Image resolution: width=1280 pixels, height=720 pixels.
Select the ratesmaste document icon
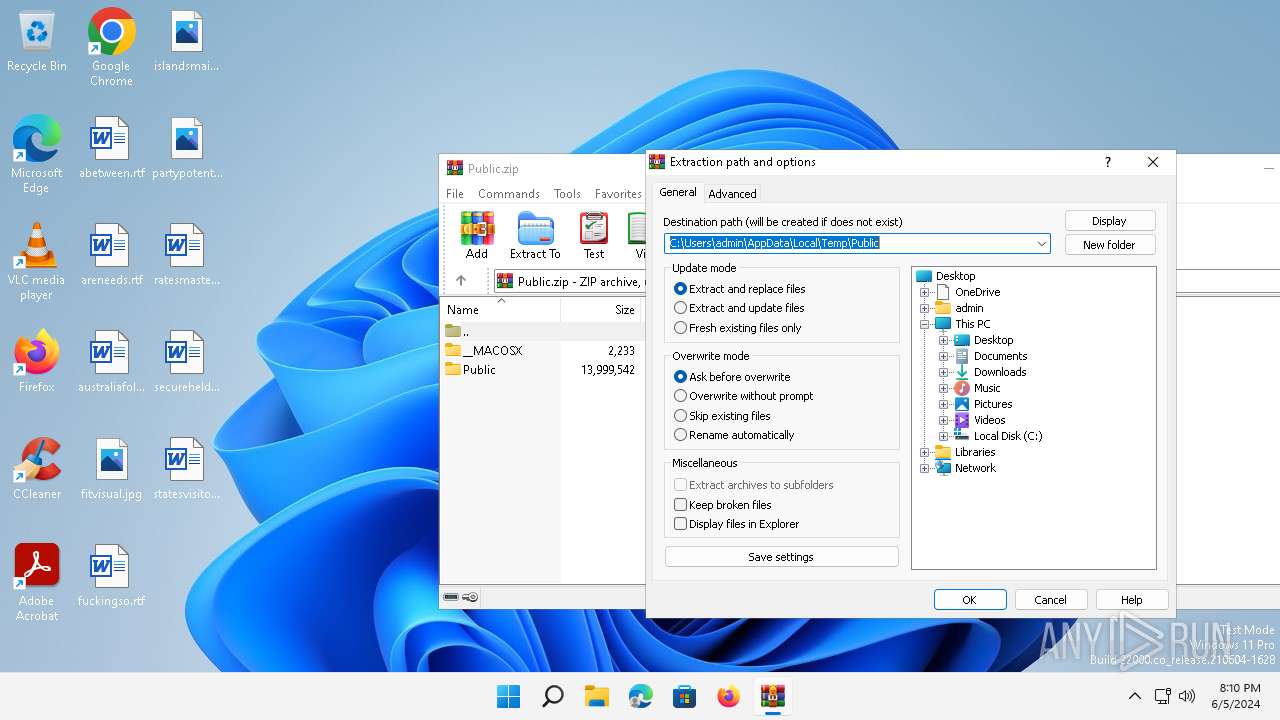click(x=186, y=255)
